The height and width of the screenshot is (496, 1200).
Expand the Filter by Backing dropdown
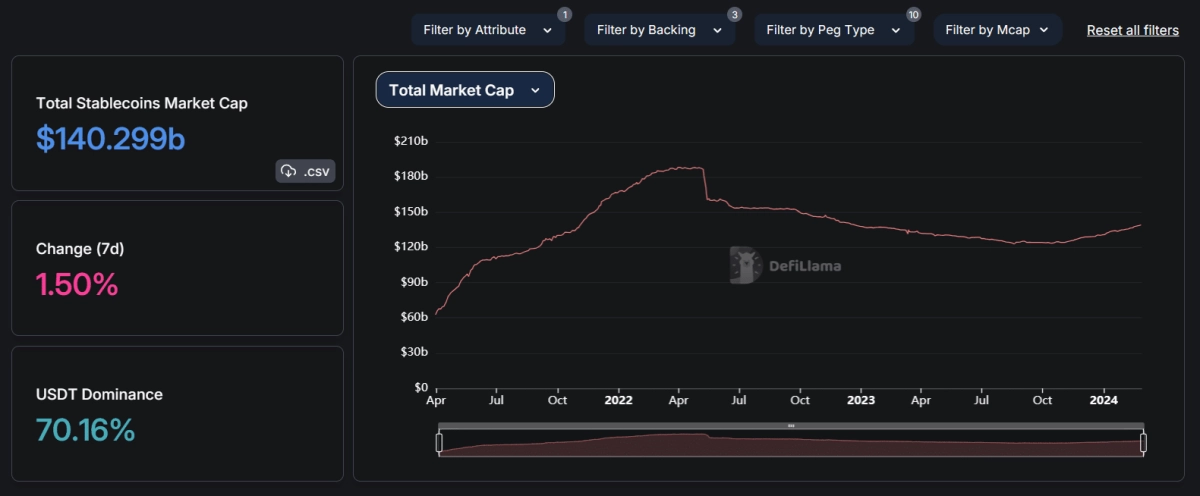point(659,30)
